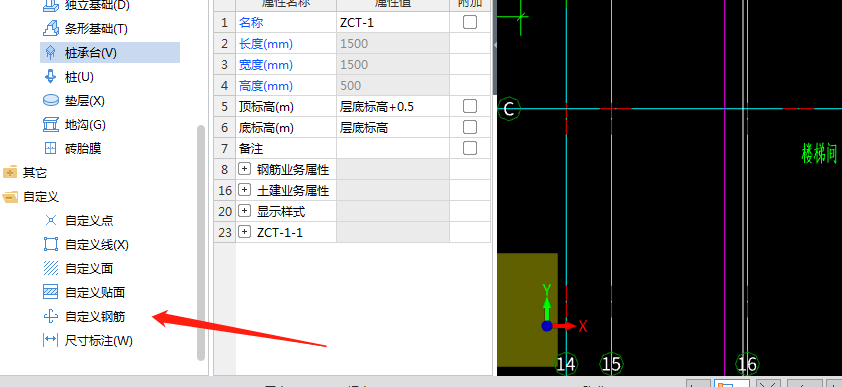Click the 自定义贴面 icon
This screenshot has height=387, width=842.
click(50, 292)
